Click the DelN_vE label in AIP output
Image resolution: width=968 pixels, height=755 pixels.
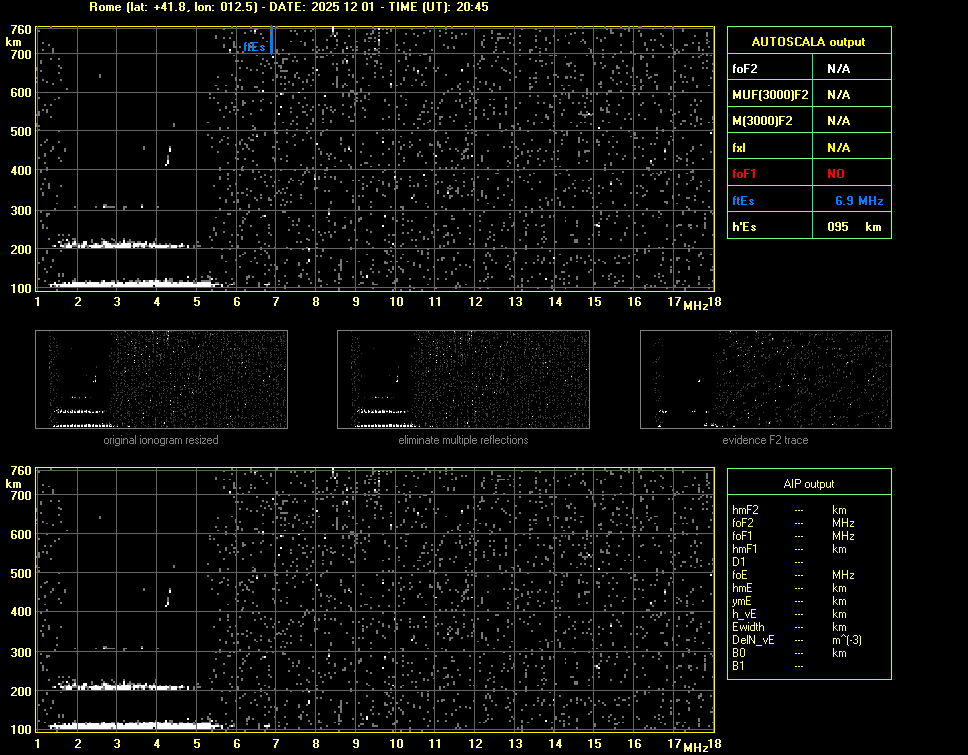click(x=755, y=640)
